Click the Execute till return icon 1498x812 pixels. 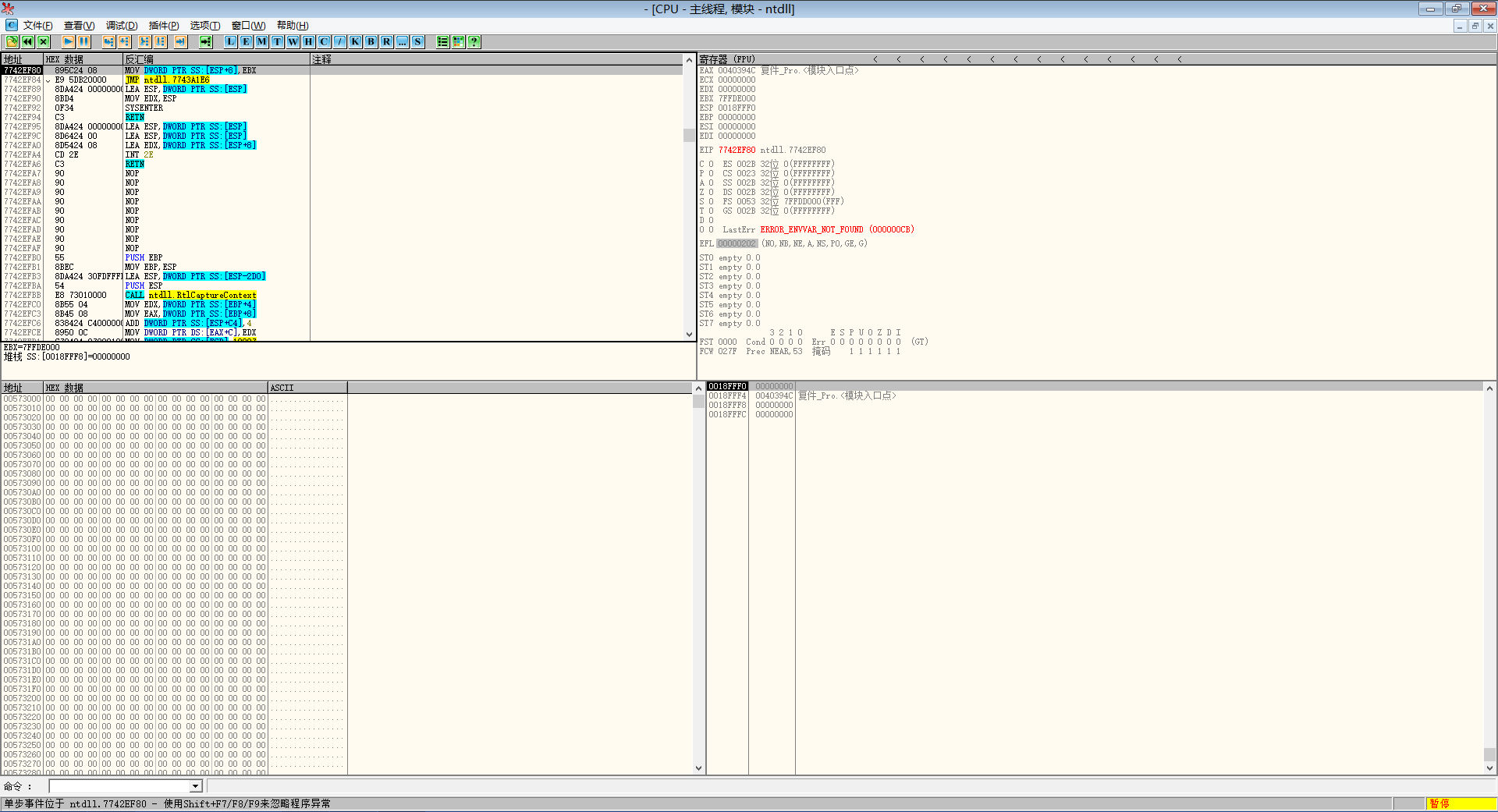pos(180,42)
